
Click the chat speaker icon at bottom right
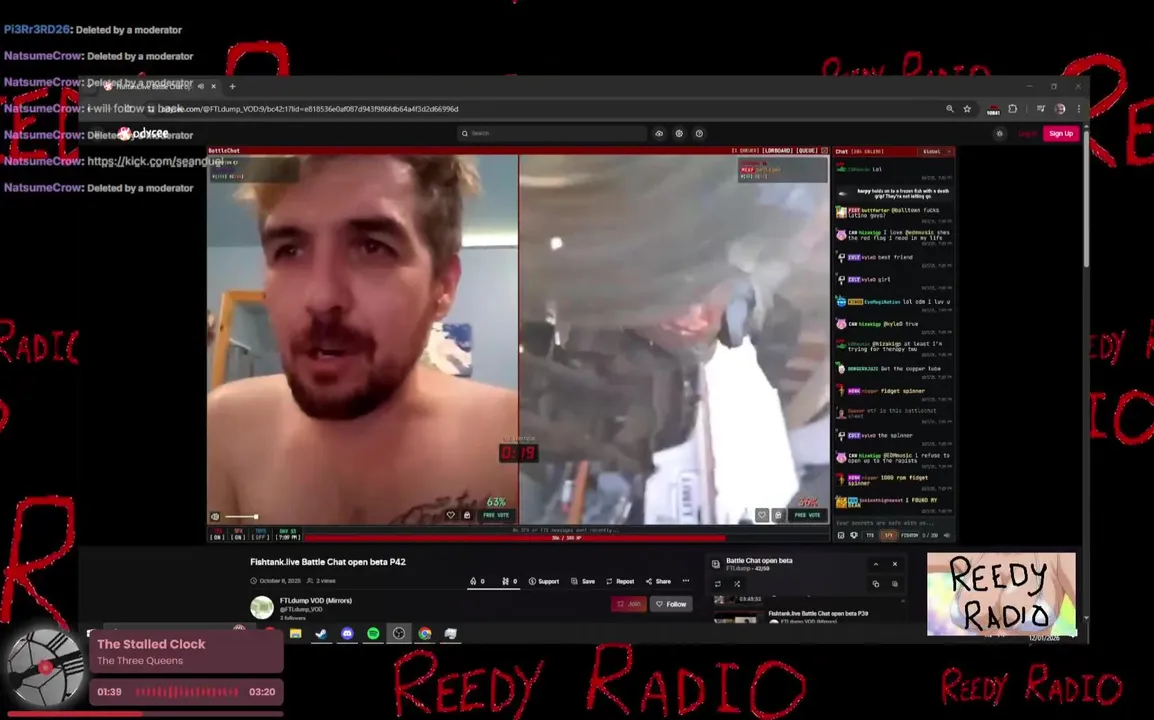[x=946, y=535]
